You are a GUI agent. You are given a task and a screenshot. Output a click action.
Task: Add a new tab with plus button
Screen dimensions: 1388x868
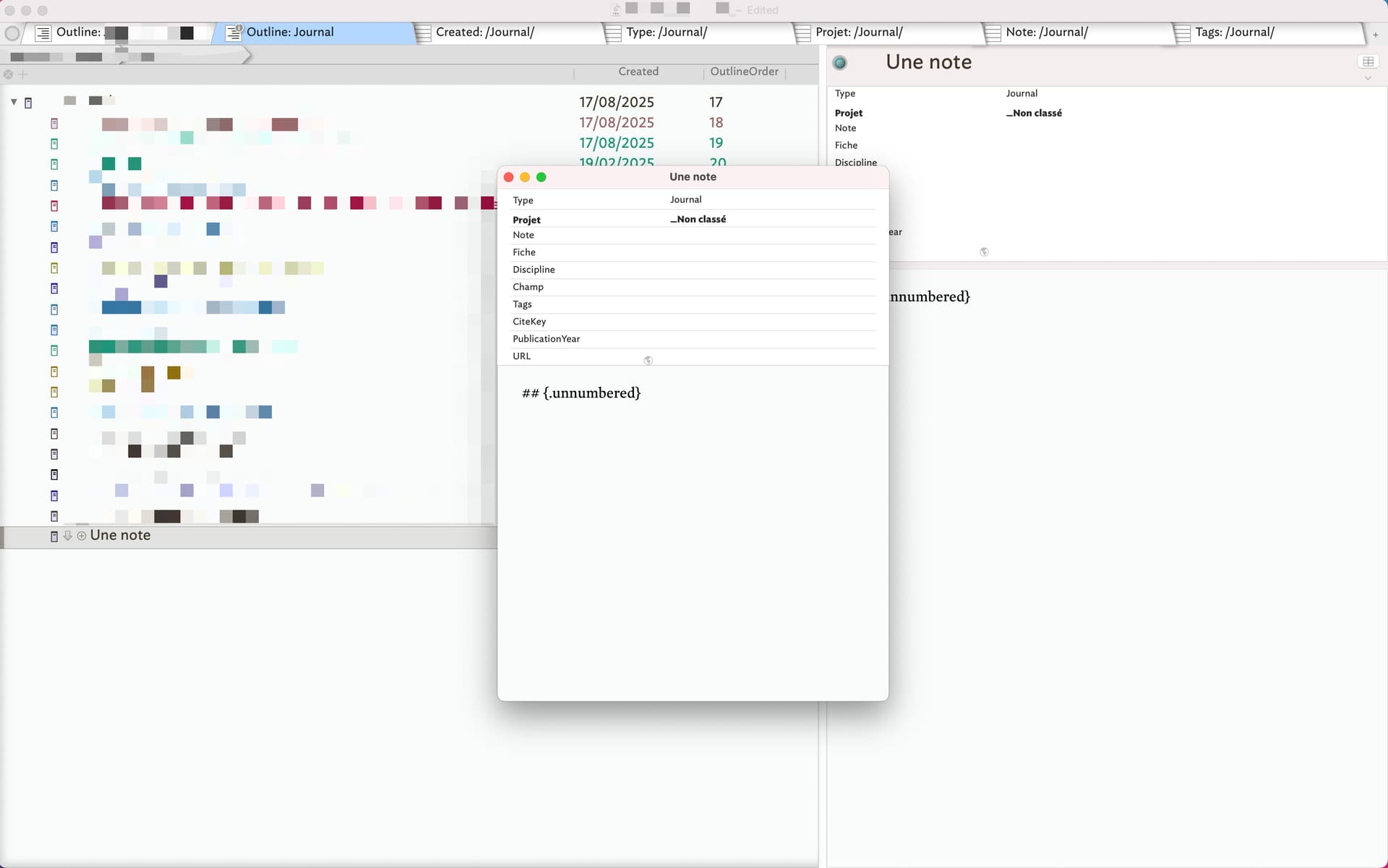point(1375,35)
